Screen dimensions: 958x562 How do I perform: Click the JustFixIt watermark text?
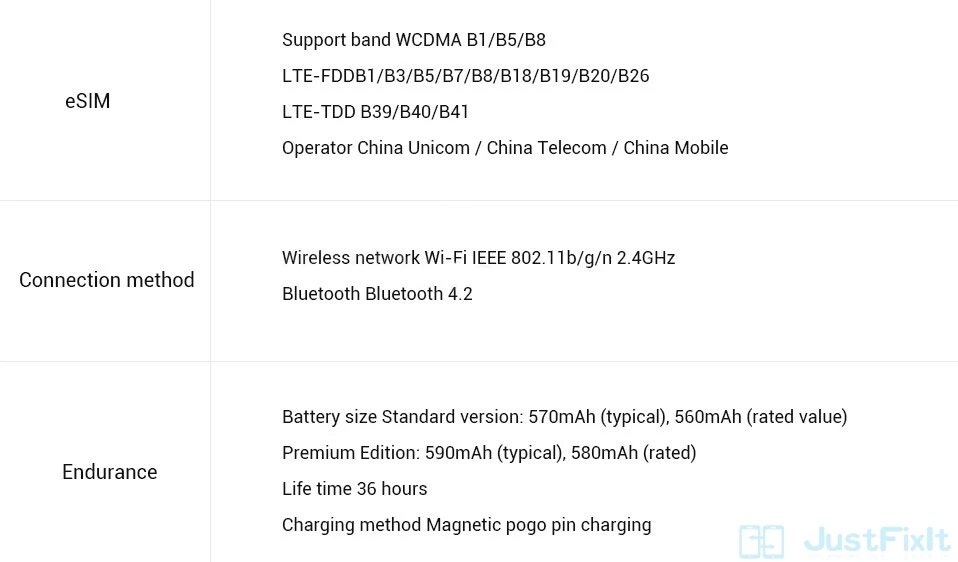click(x=877, y=540)
